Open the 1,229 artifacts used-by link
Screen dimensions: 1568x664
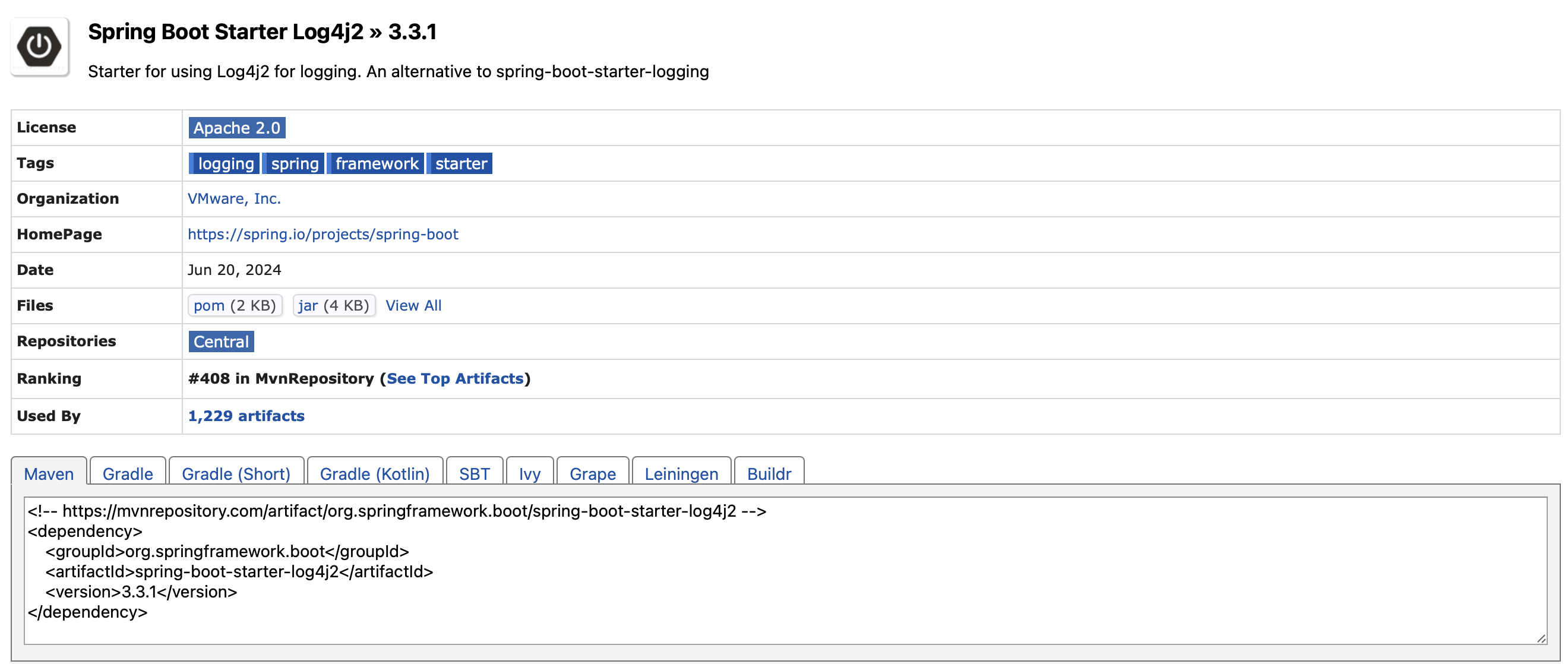[x=246, y=416]
